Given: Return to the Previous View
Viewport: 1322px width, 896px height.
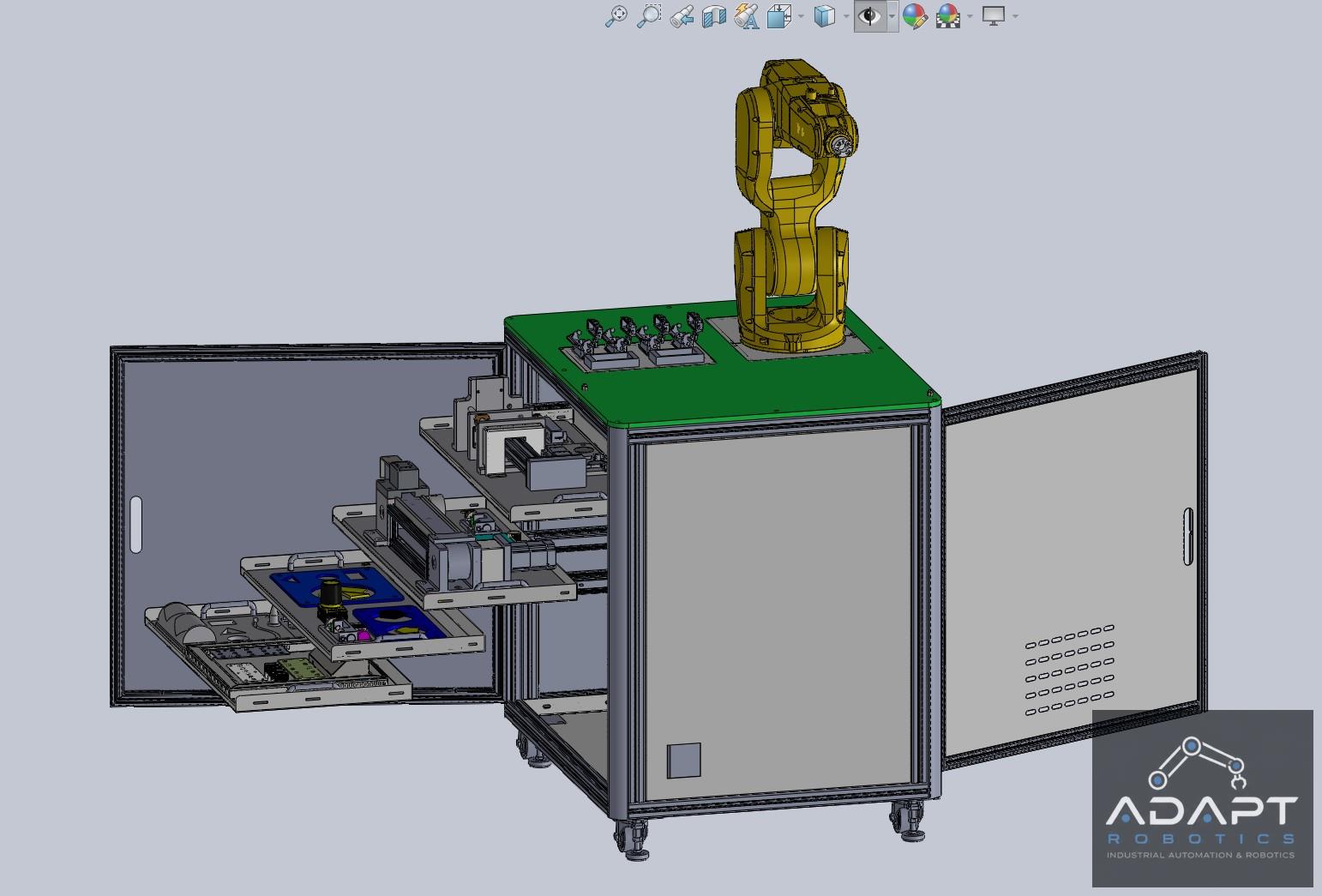Looking at the screenshot, I should [x=682, y=16].
